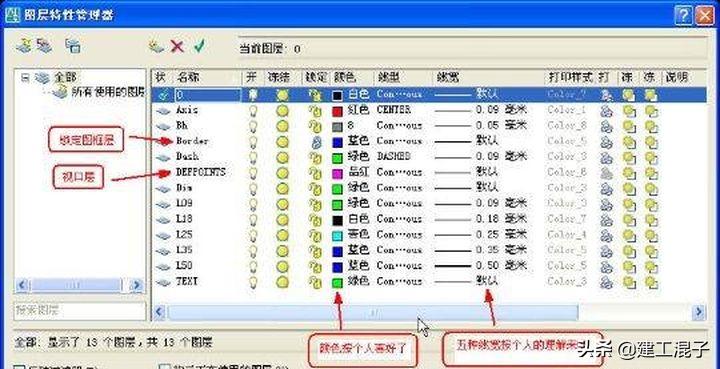Click freeze sun icon for Dash layer
Screen dimensions: 720x369
coord(283,157)
